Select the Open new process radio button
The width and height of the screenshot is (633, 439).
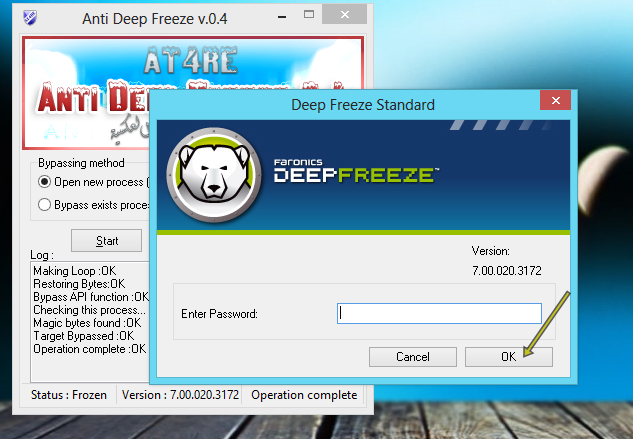pyautogui.click(x=44, y=182)
